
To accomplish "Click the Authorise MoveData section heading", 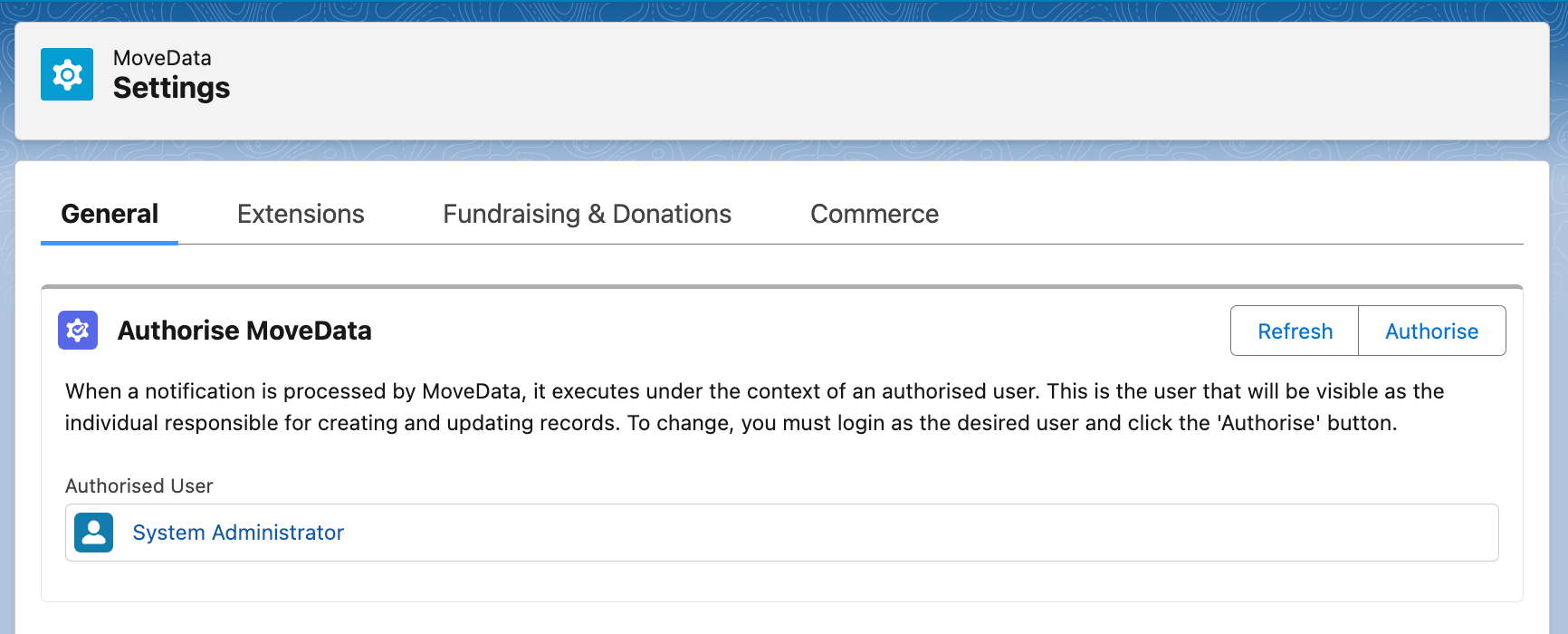I will click(x=244, y=331).
